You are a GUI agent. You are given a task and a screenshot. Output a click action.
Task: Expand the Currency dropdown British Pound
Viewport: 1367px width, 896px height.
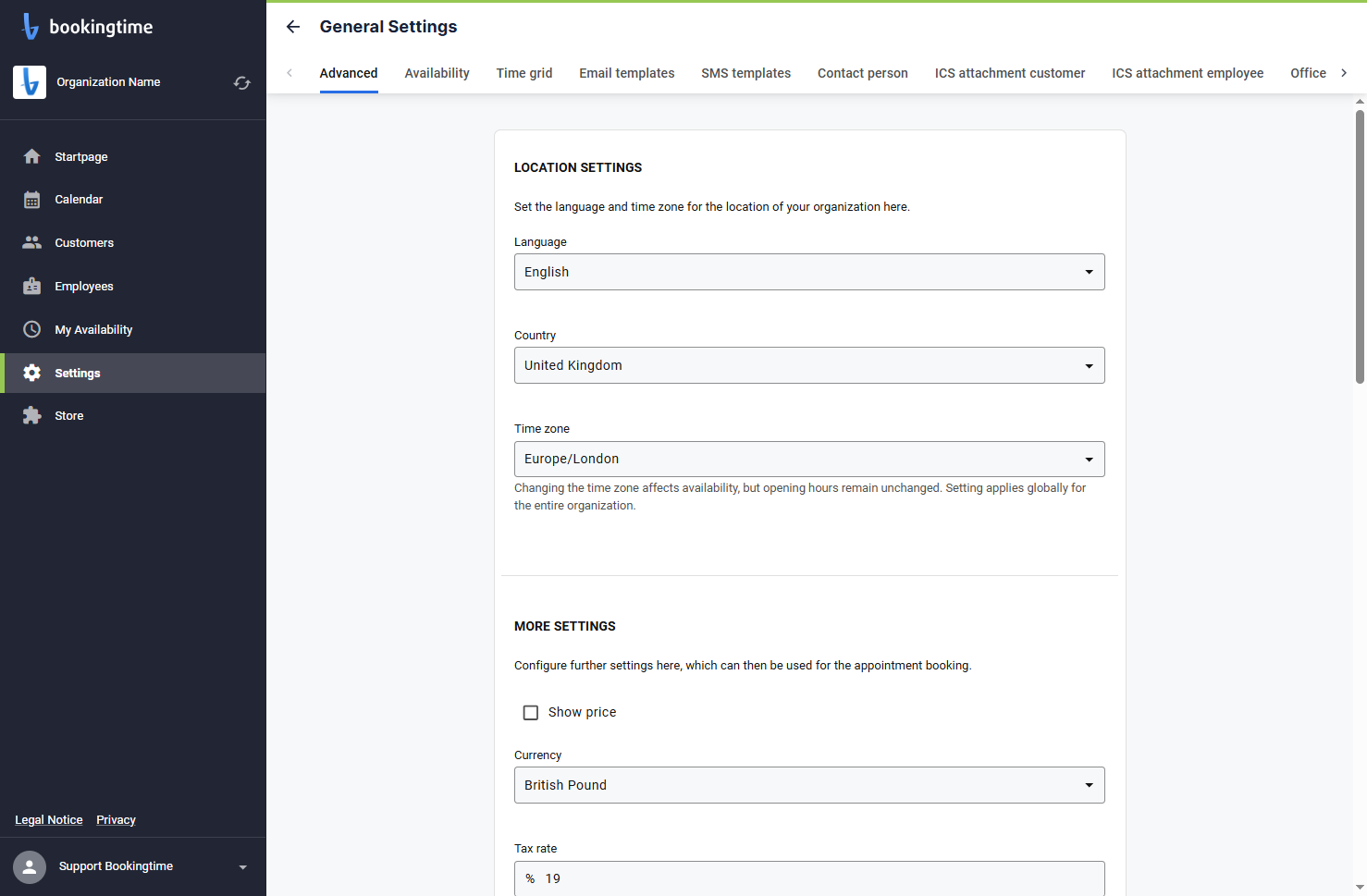pos(809,785)
